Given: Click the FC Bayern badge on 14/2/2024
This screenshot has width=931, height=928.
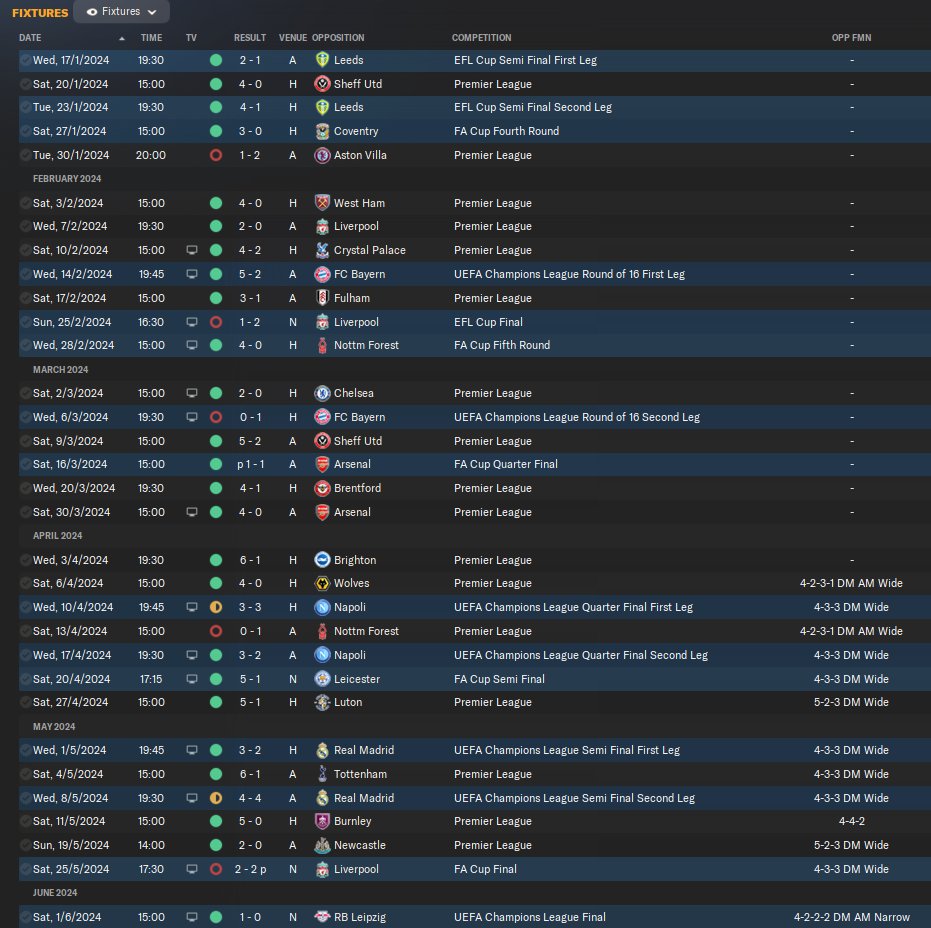Looking at the screenshot, I should [322, 274].
